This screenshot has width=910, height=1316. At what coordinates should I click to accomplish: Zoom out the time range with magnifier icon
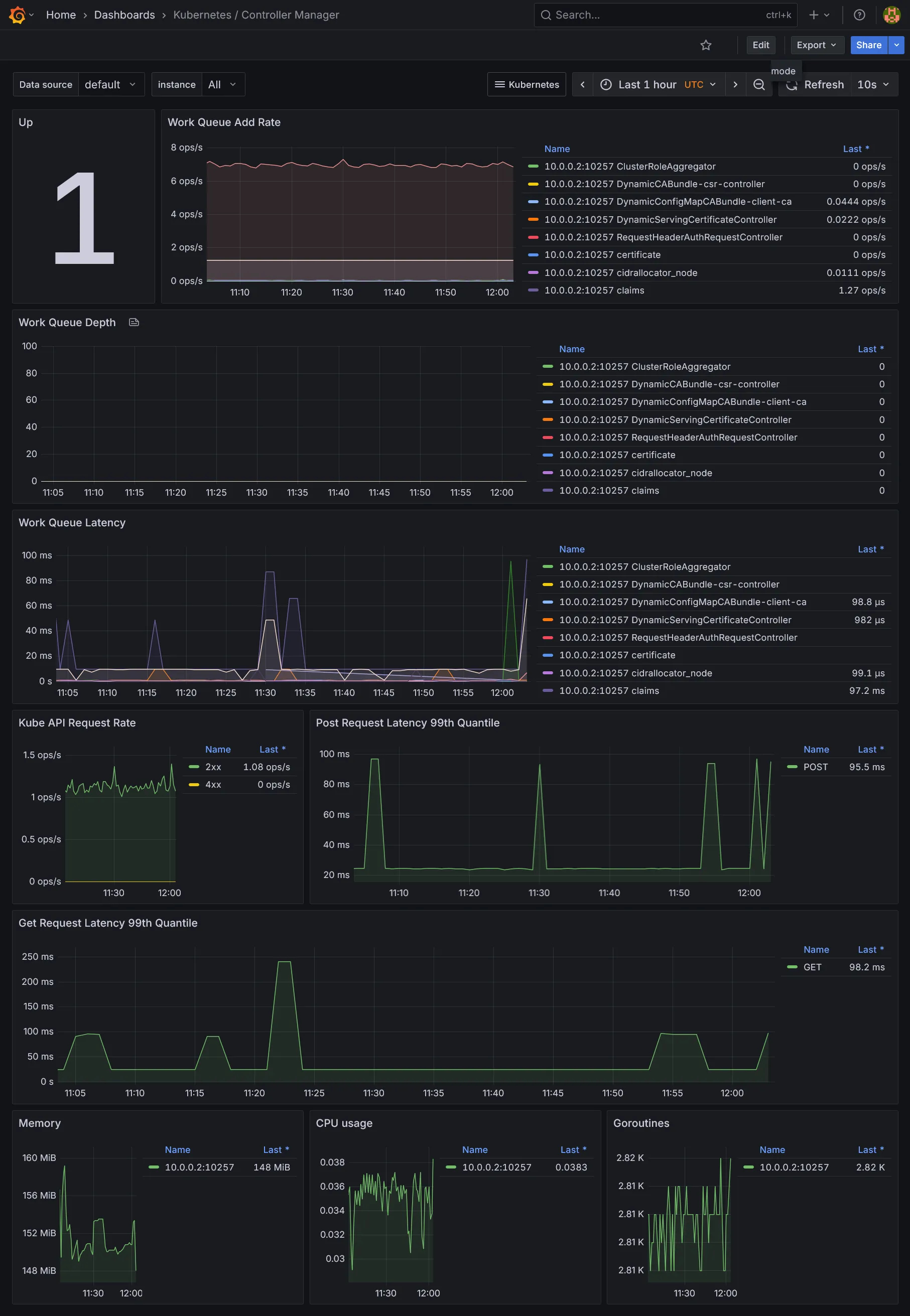(758, 84)
